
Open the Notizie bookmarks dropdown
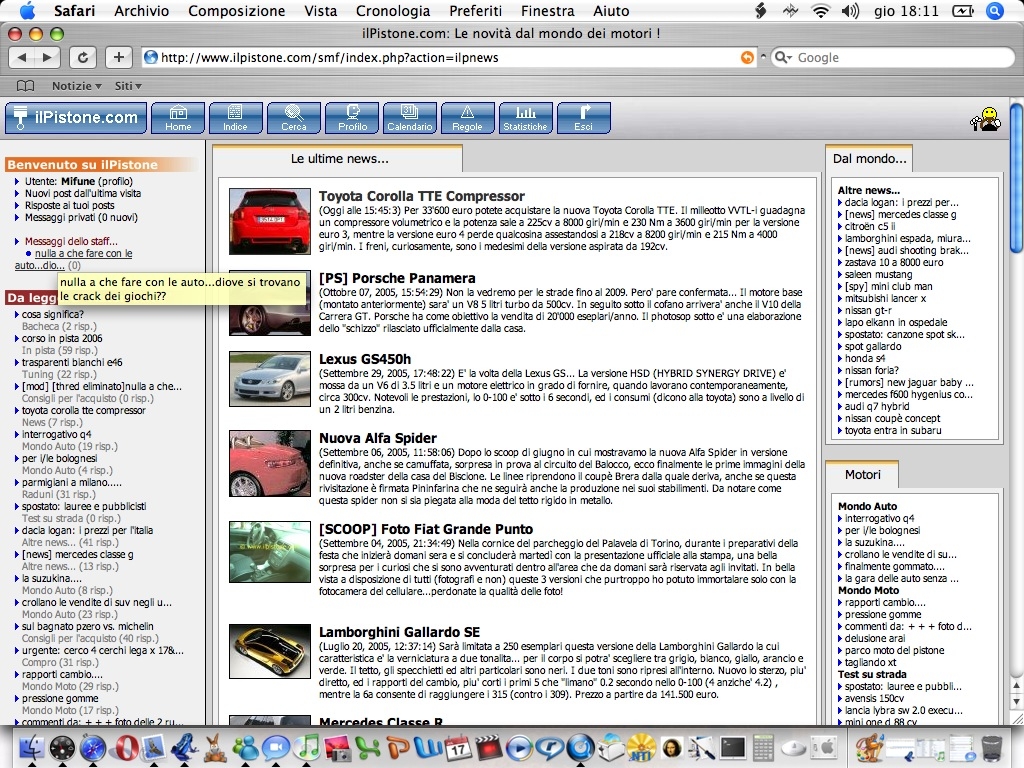click(x=76, y=86)
